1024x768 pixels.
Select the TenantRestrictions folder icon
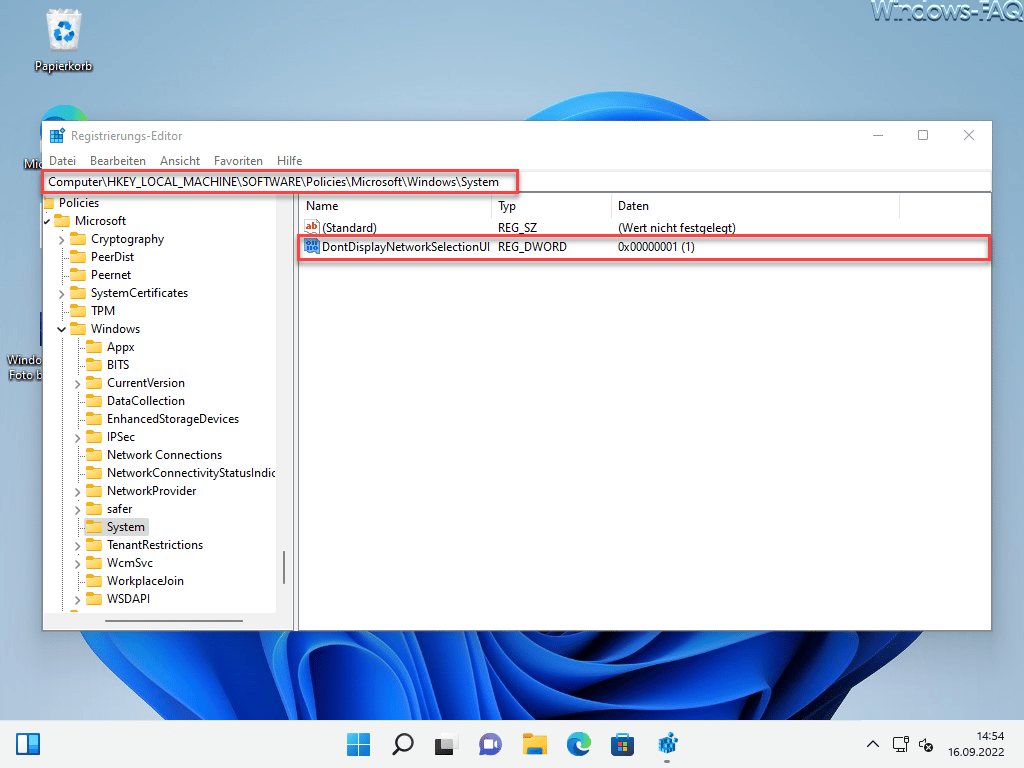pos(94,545)
